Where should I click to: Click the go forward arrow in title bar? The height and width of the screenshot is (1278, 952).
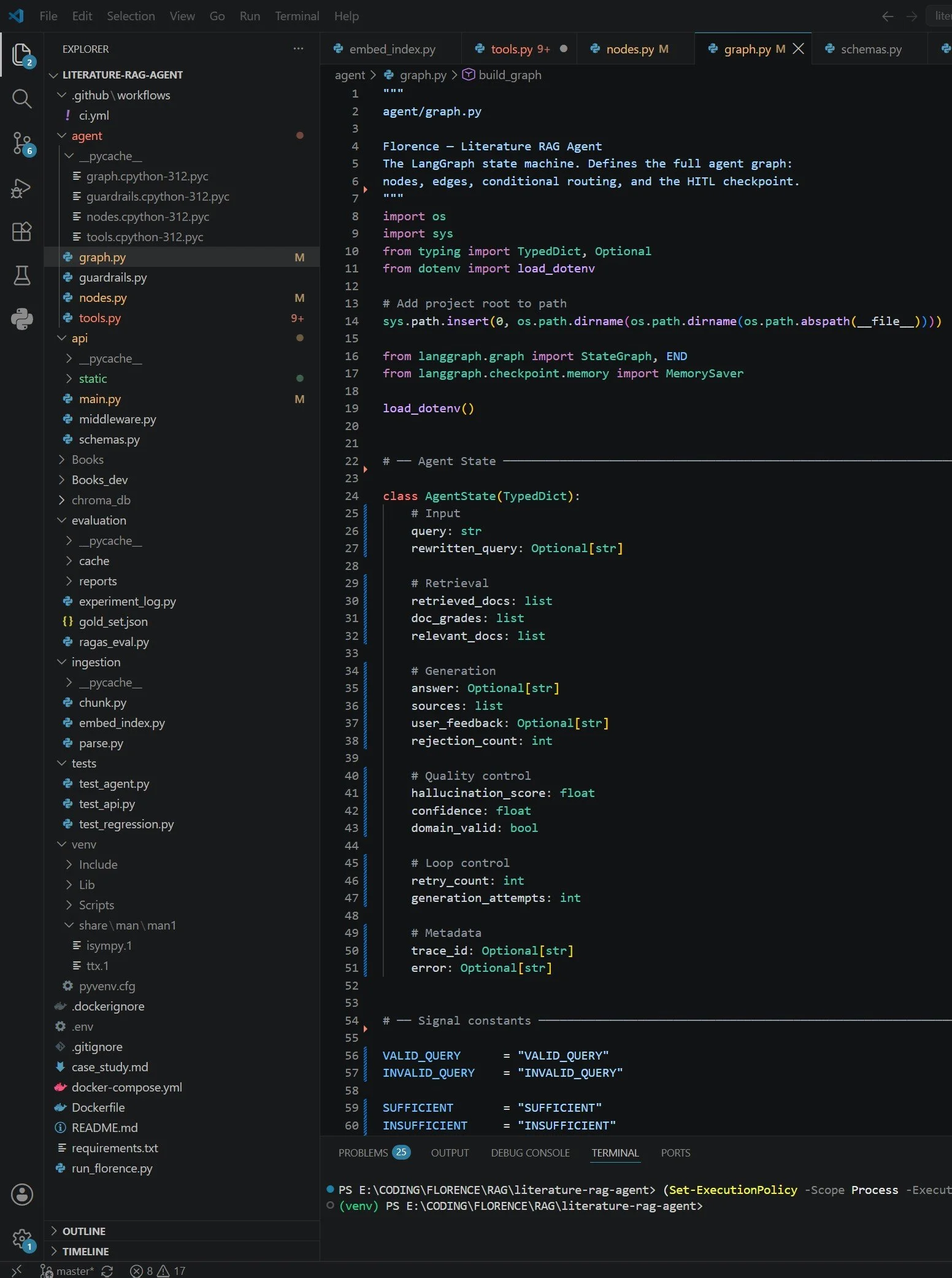click(x=912, y=17)
